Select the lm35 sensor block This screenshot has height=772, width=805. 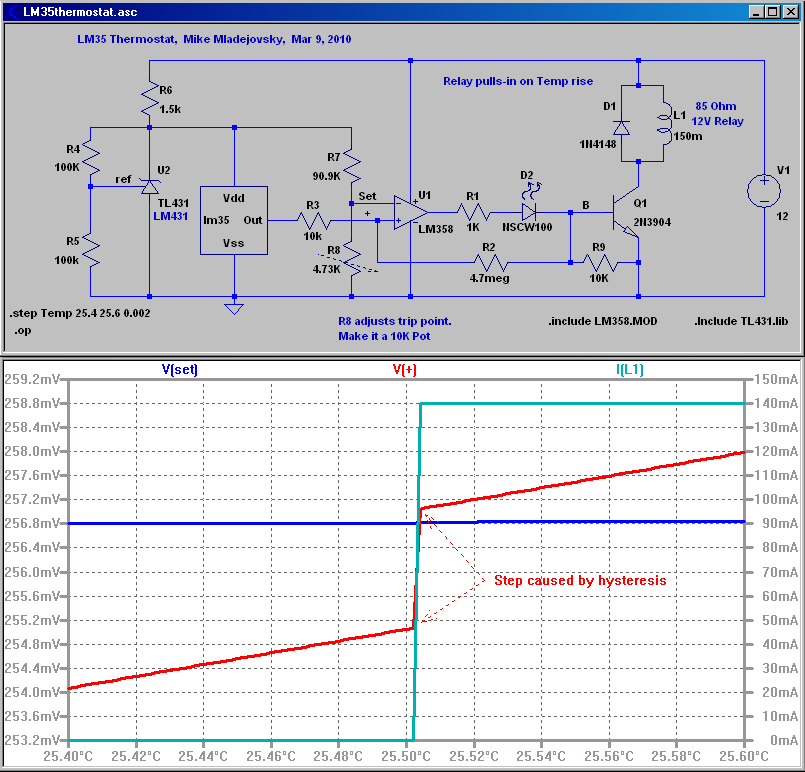coord(234,220)
